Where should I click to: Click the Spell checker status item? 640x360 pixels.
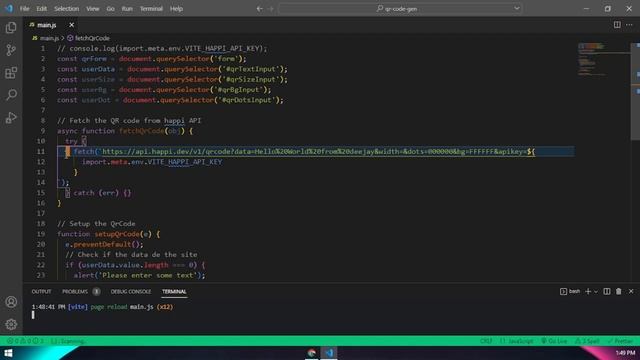(x=587, y=341)
